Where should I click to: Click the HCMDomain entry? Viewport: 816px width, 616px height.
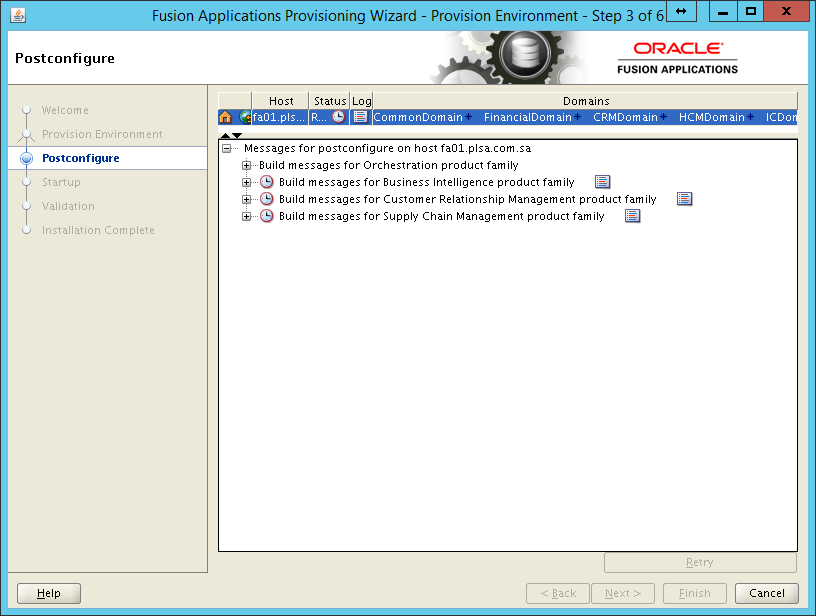pyautogui.click(x=711, y=117)
